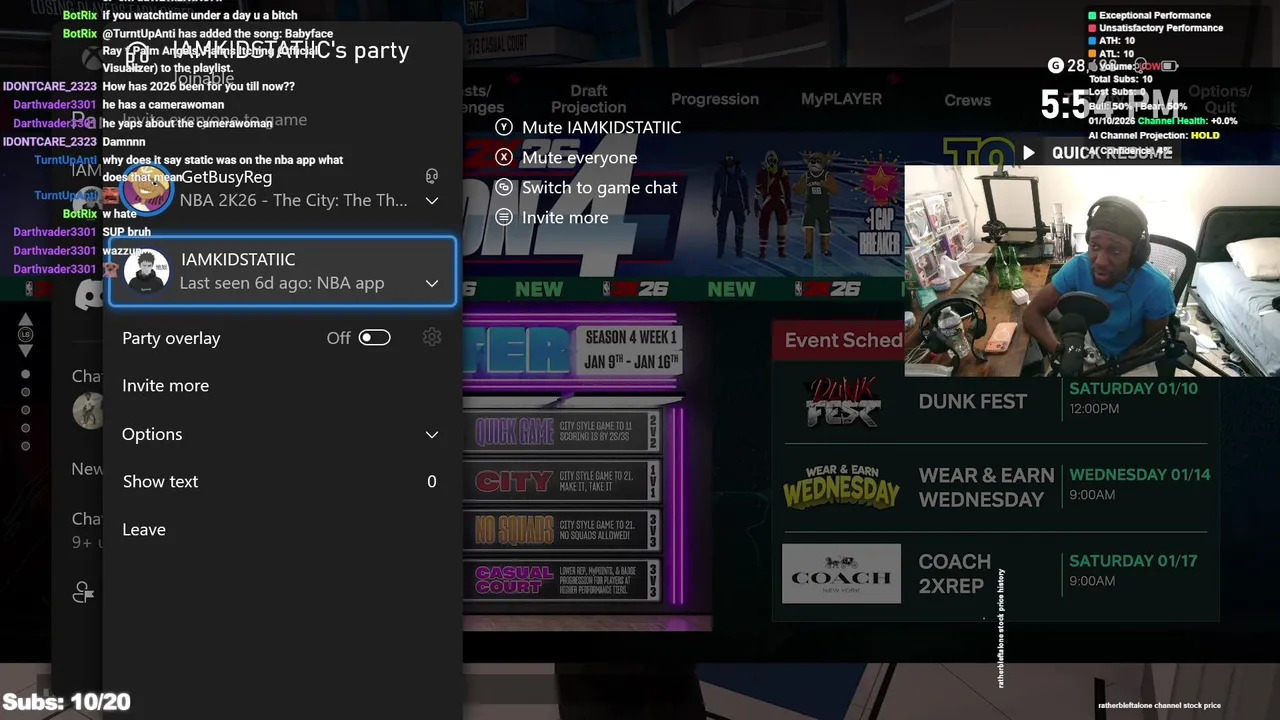Click the Y button icon

[504, 127]
